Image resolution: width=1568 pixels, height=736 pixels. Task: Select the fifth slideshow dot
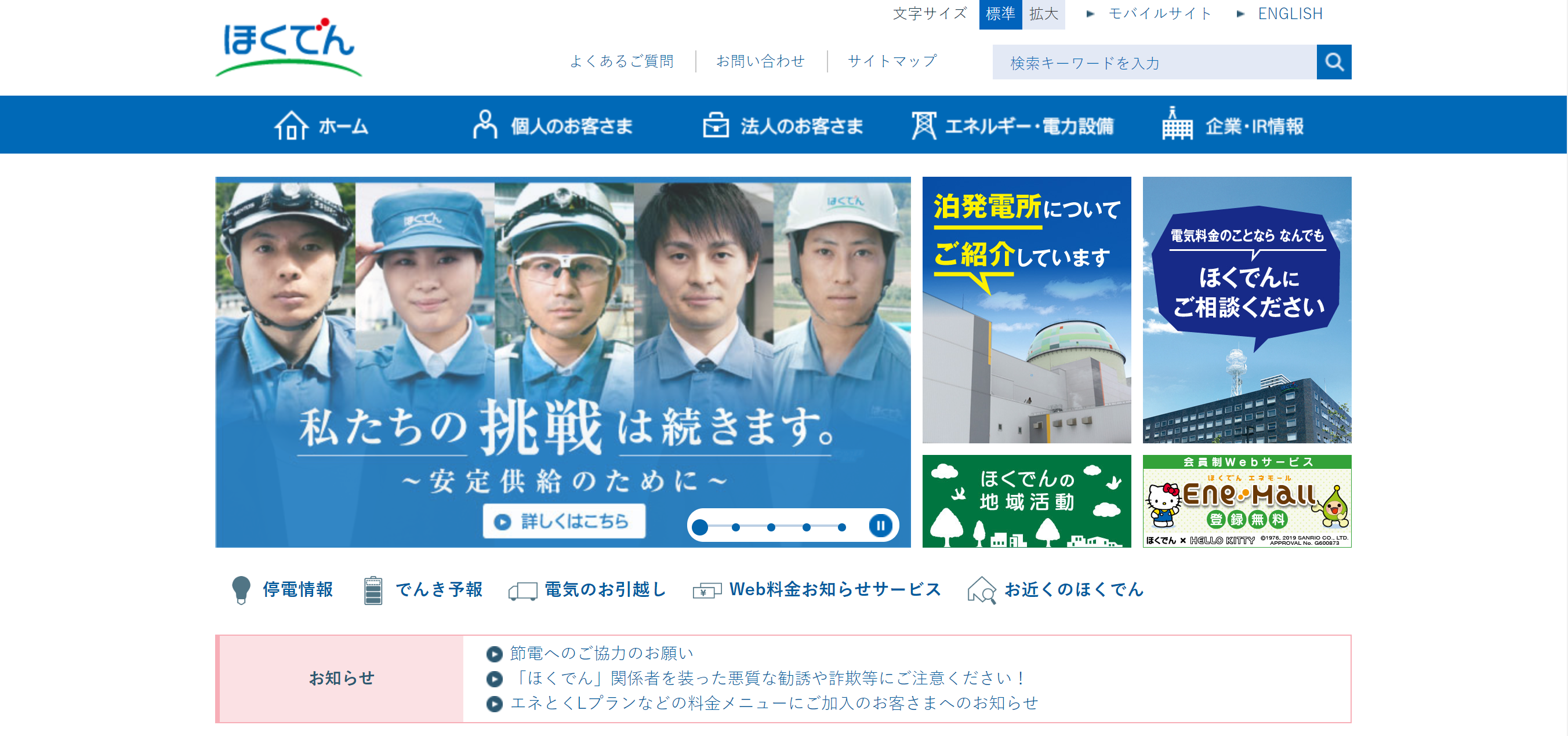tap(842, 527)
